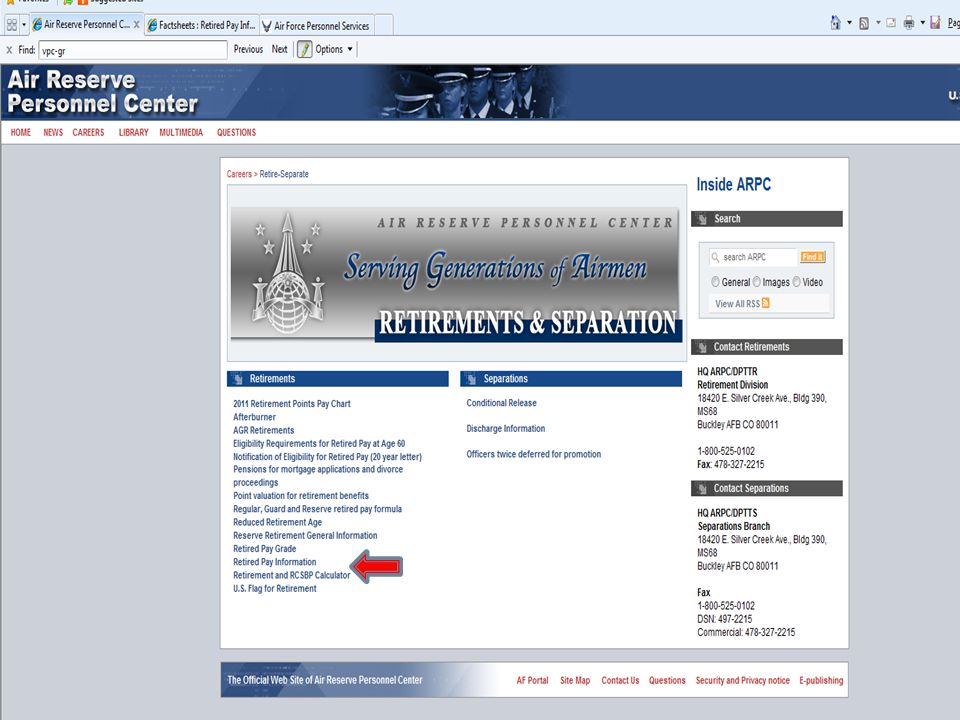960x720 pixels.
Task: Go to Next find result
Action: [x=279, y=49]
